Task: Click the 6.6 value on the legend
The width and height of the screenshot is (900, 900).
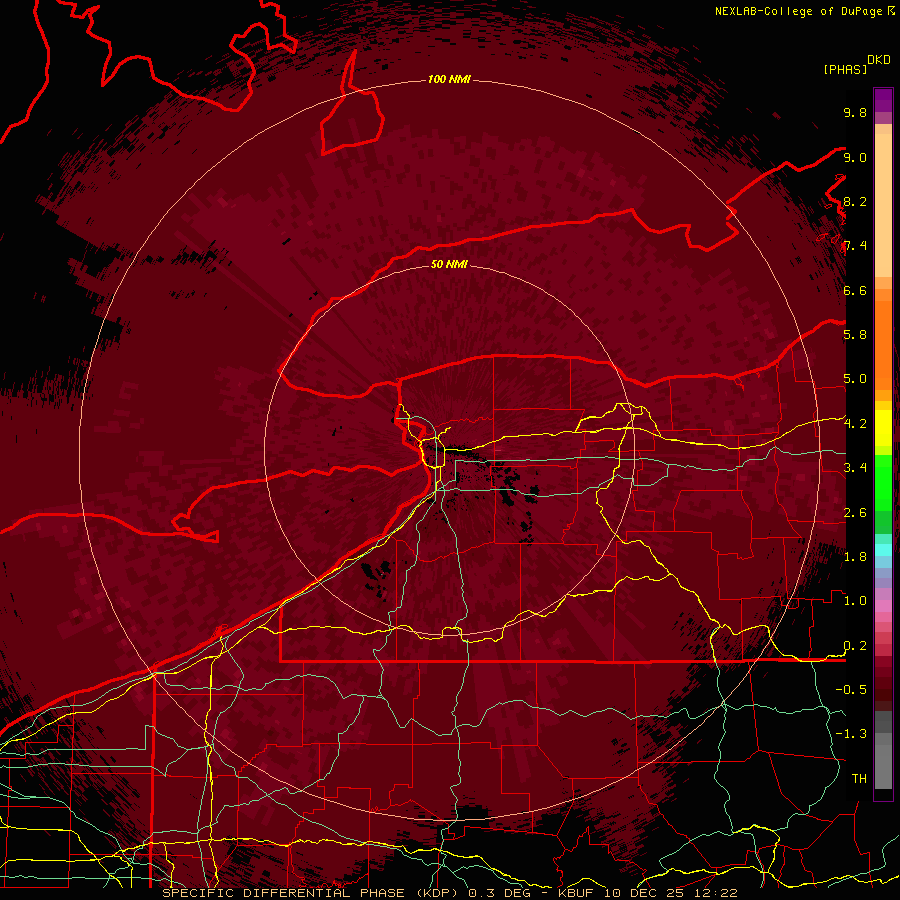Action: coord(855,290)
